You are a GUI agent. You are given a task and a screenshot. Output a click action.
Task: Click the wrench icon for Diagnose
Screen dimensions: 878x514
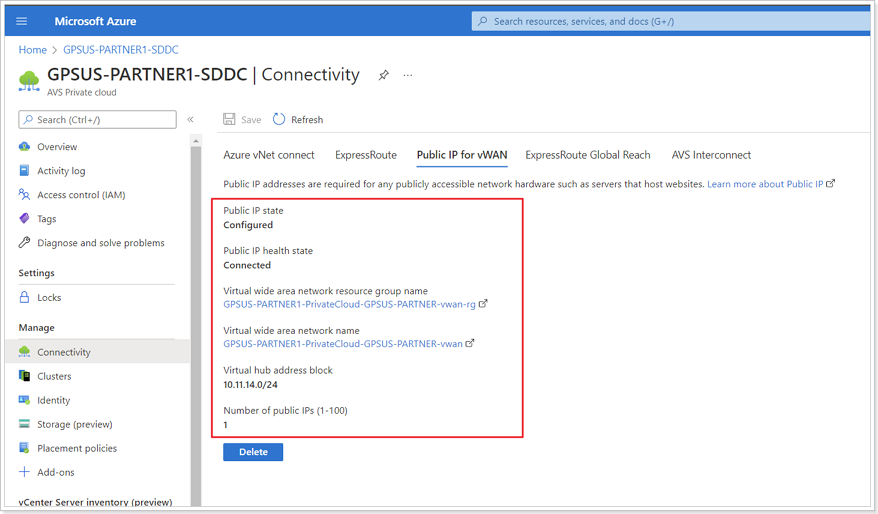point(24,242)
